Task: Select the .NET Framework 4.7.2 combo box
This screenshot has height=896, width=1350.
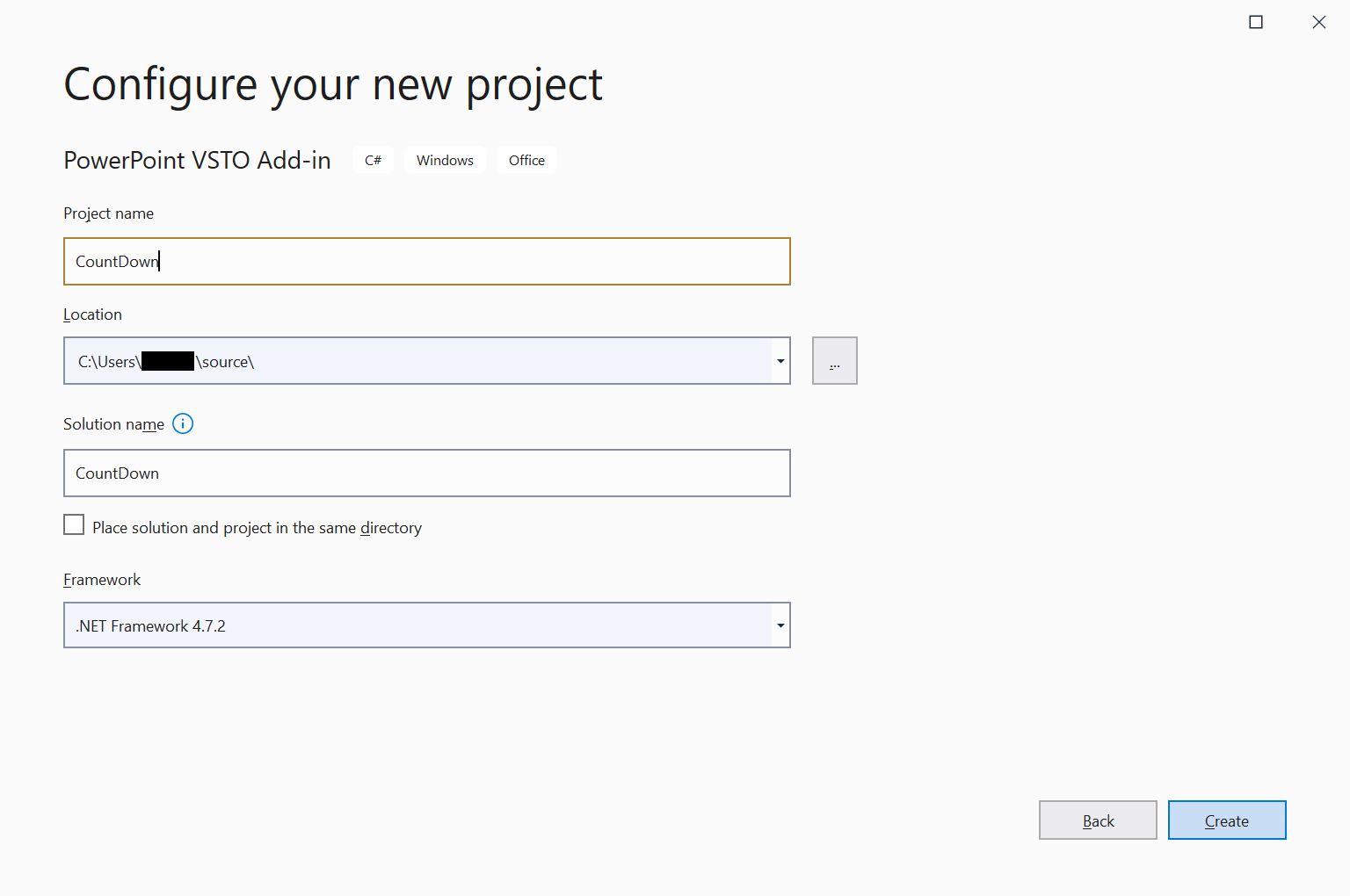Action: pos(427,625)
